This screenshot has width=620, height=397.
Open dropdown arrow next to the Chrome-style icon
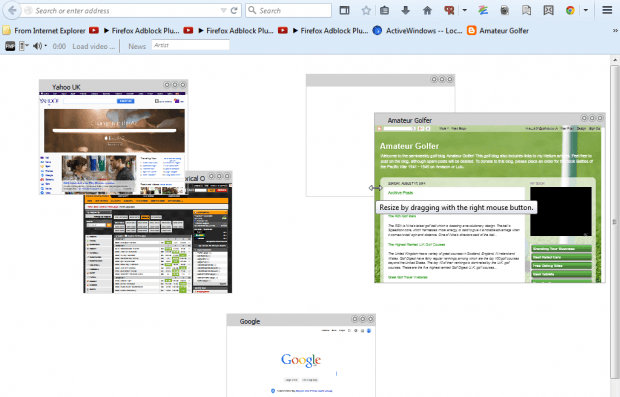pyautogui.click(x=586, y=11)
